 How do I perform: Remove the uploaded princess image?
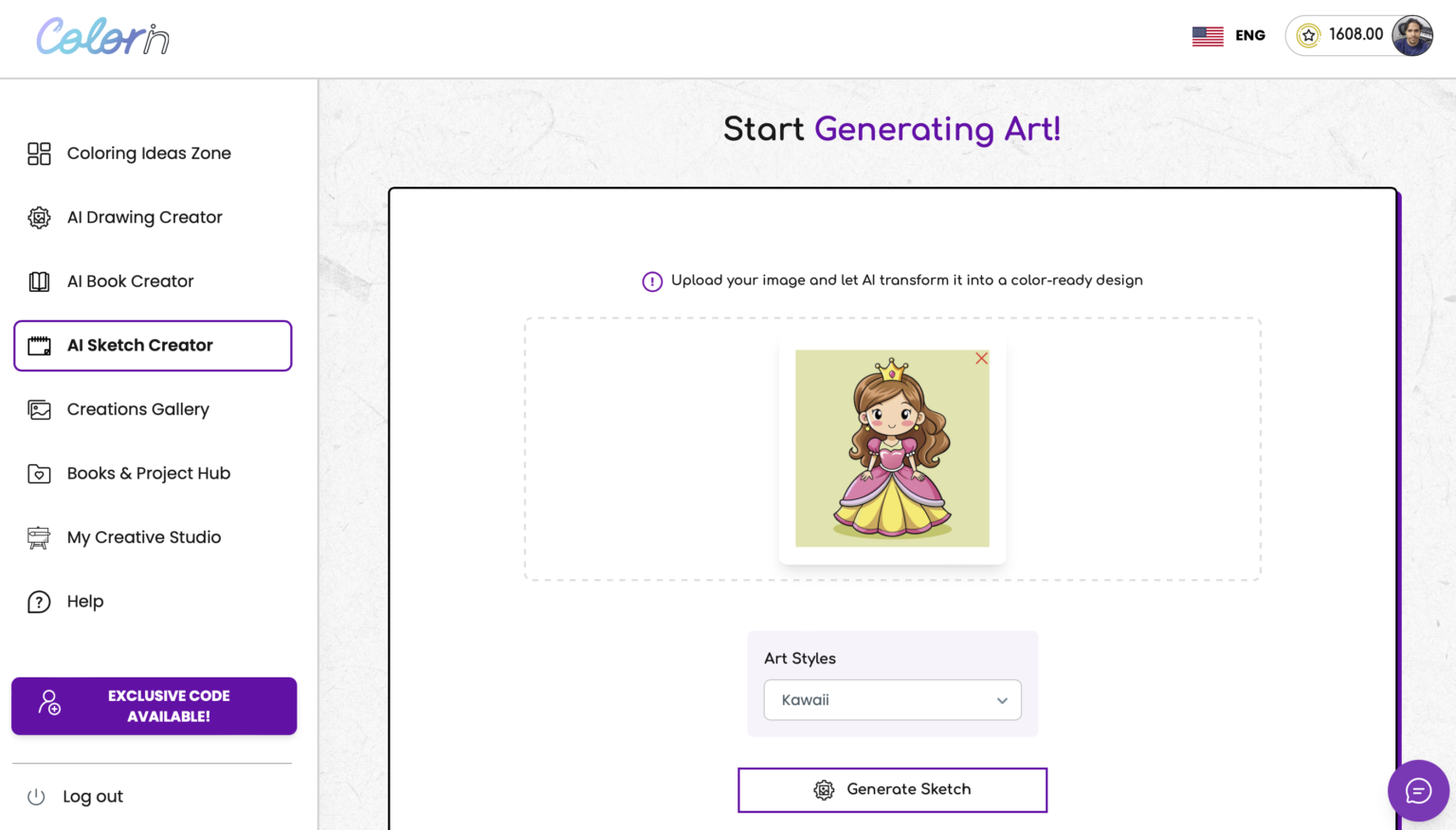[981, 358]
